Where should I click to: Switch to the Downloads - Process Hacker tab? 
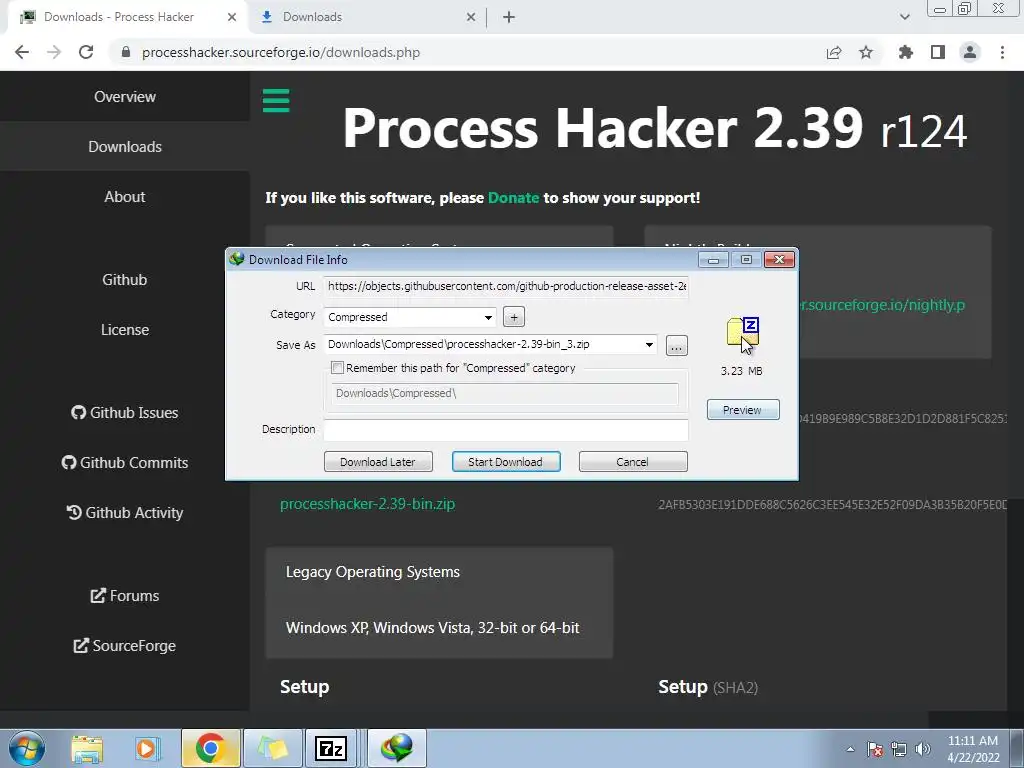point(119,18)
